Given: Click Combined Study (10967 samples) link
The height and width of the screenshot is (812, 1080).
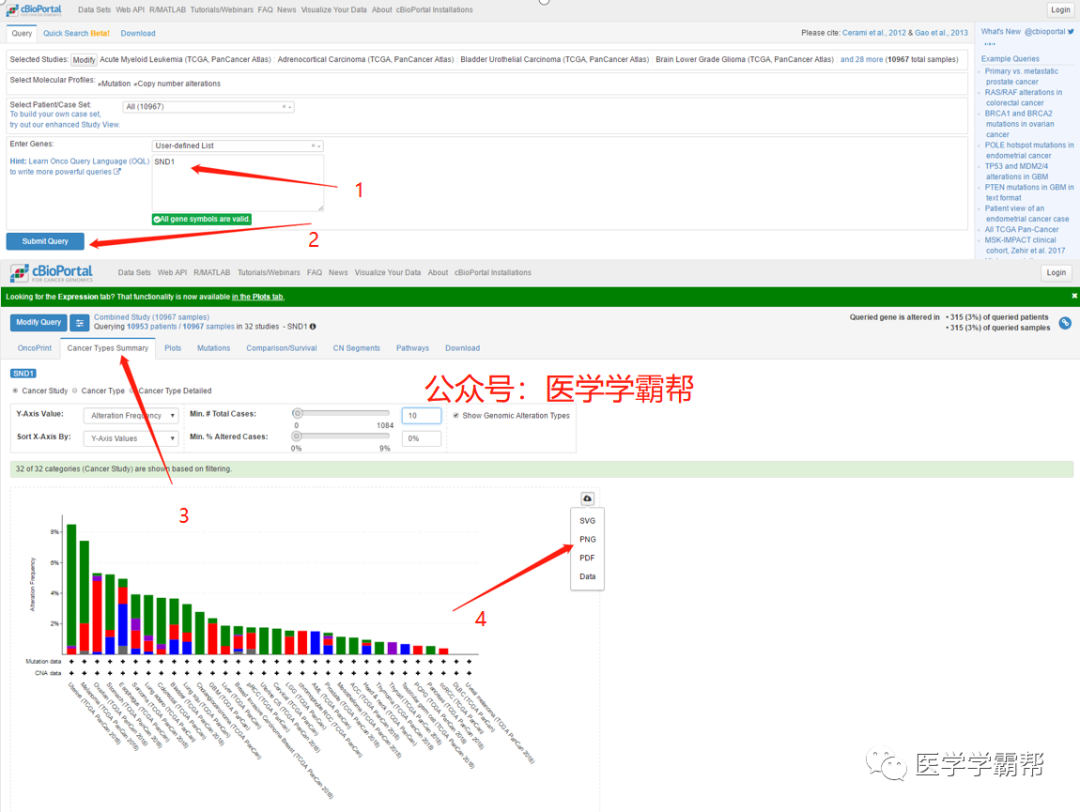Looking at the screenshot, I should tap(152, 317).
